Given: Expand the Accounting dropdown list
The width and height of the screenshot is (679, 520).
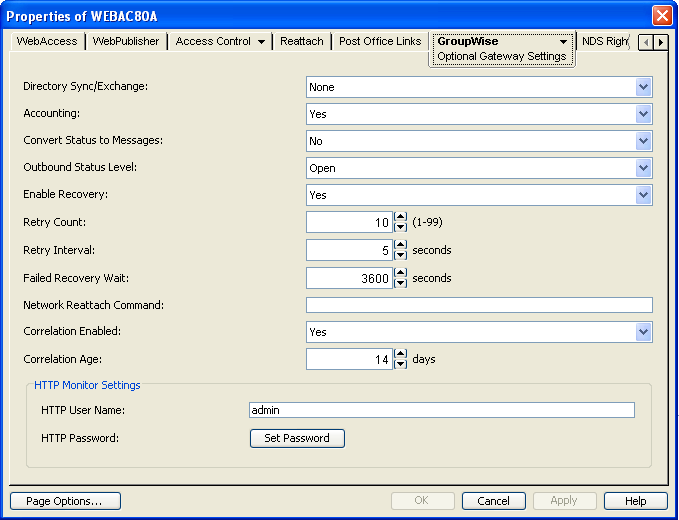Looking at the screenshot, I should pos(643,114).
